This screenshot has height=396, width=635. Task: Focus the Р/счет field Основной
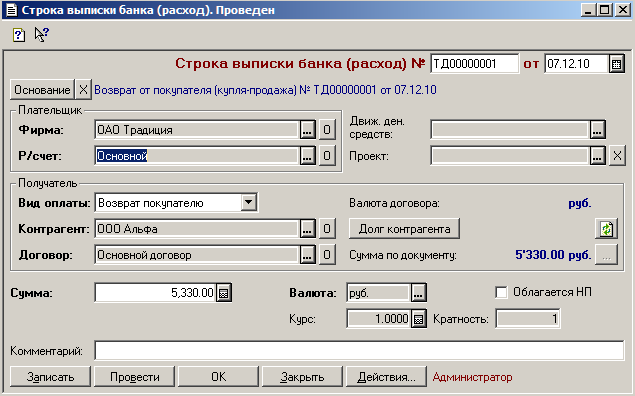197,156
